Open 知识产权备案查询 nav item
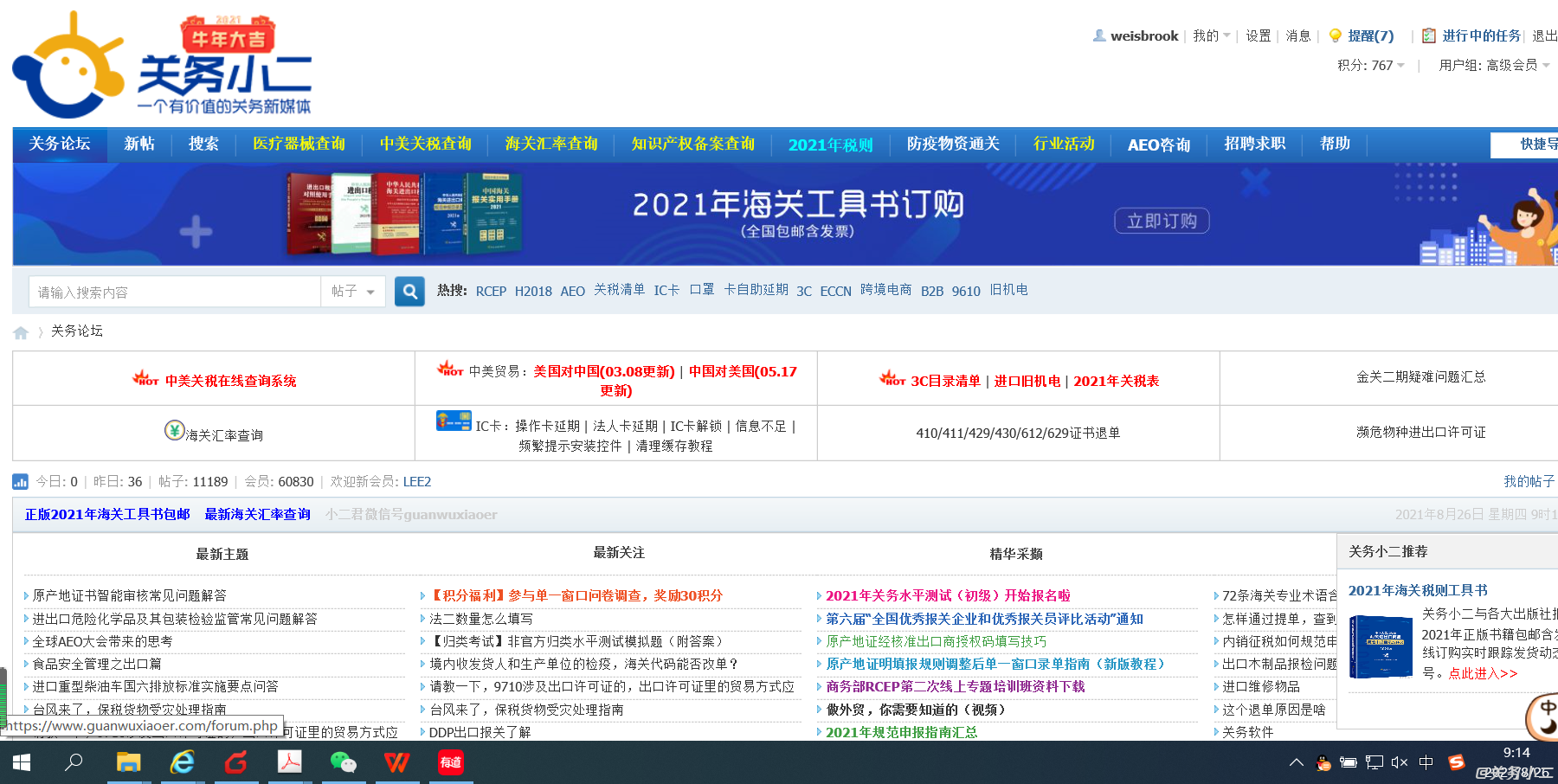 (692, 144)
